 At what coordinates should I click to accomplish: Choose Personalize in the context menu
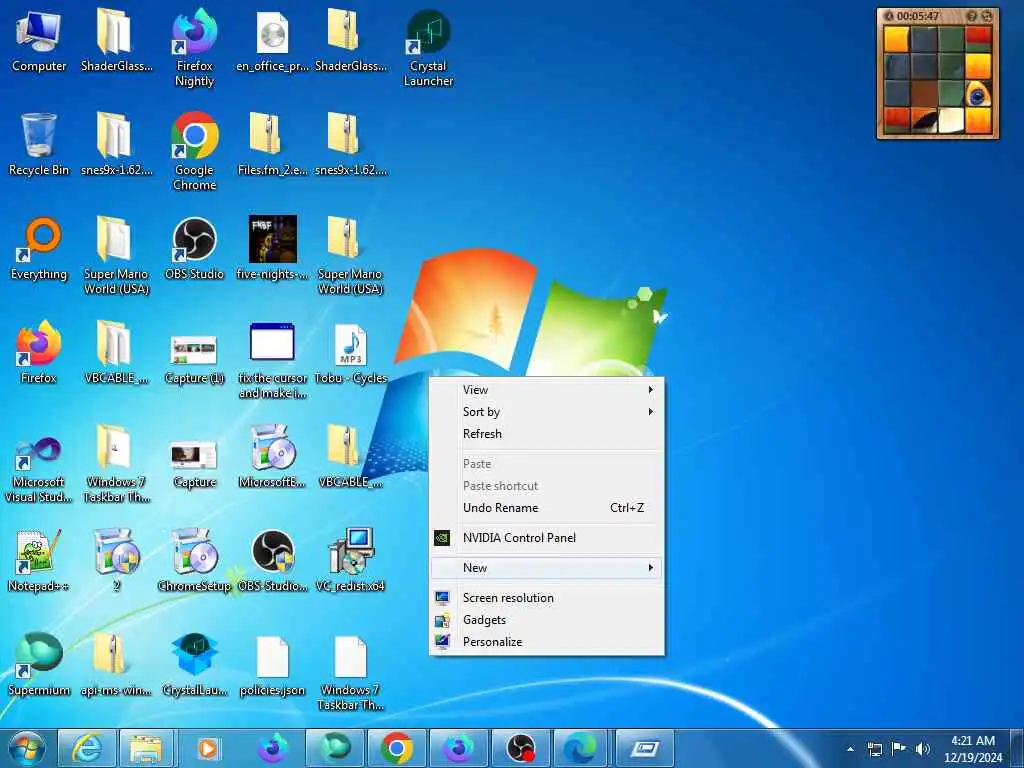tap(547, 642)
